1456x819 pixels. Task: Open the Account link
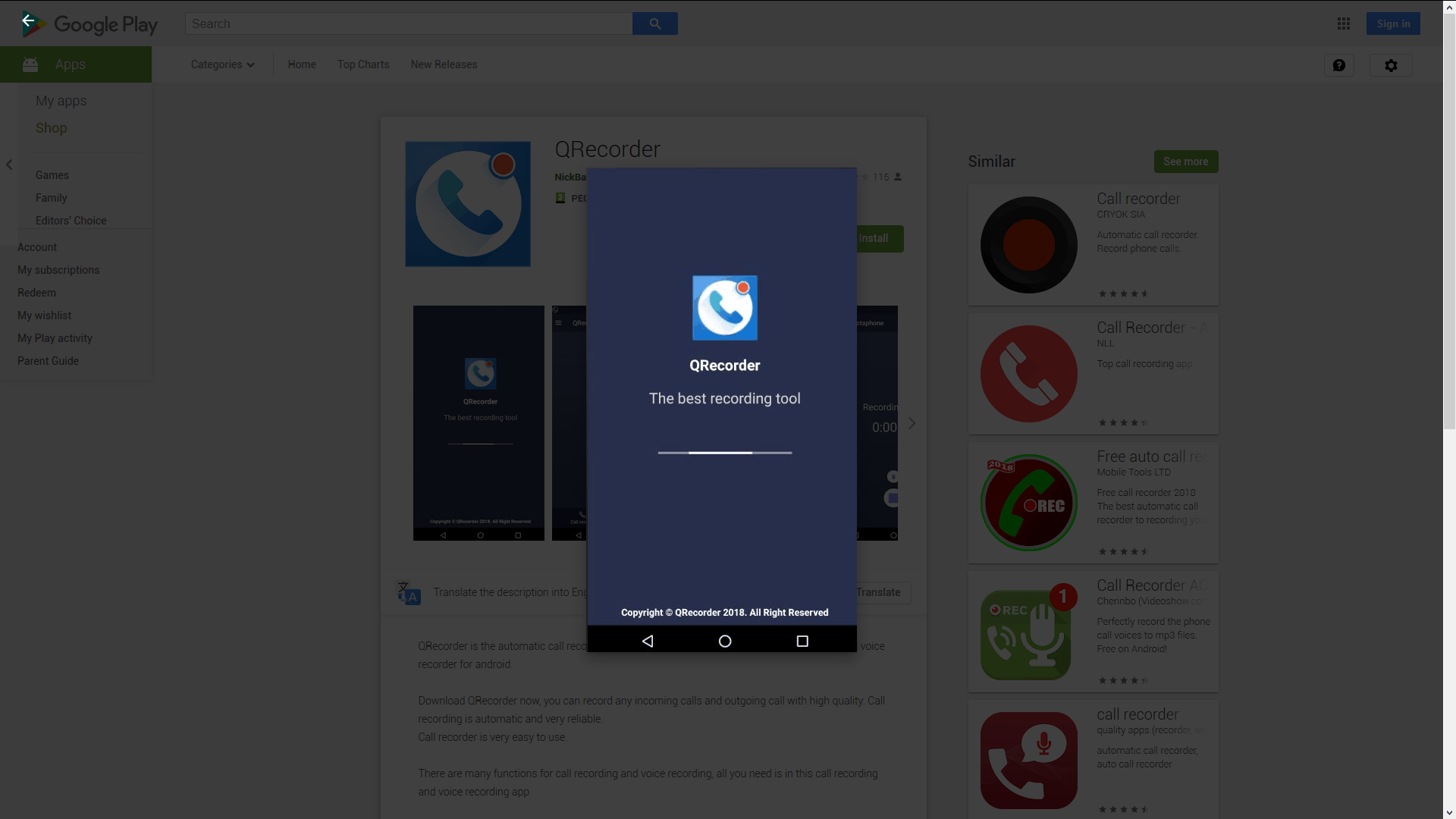click(x=37, y=247)
